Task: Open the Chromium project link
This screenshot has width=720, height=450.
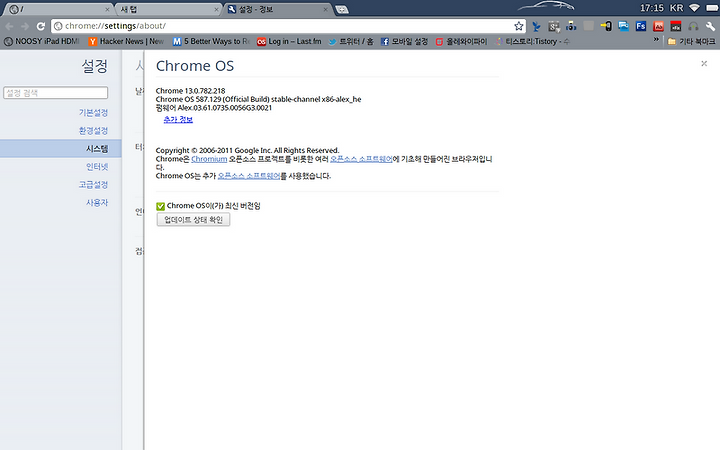Action: tap(209, 159)
